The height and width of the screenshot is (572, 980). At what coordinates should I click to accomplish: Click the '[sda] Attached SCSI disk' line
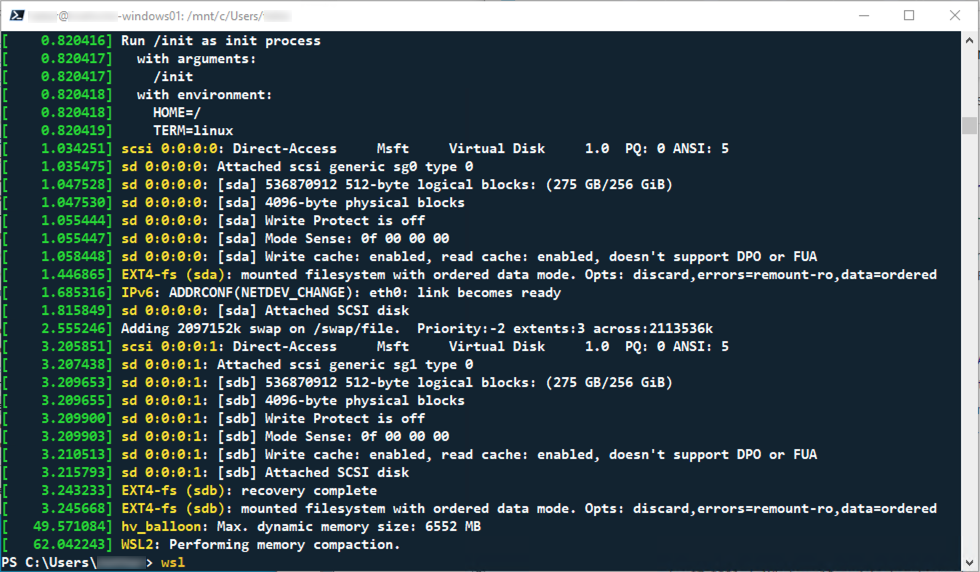point(265,311)
